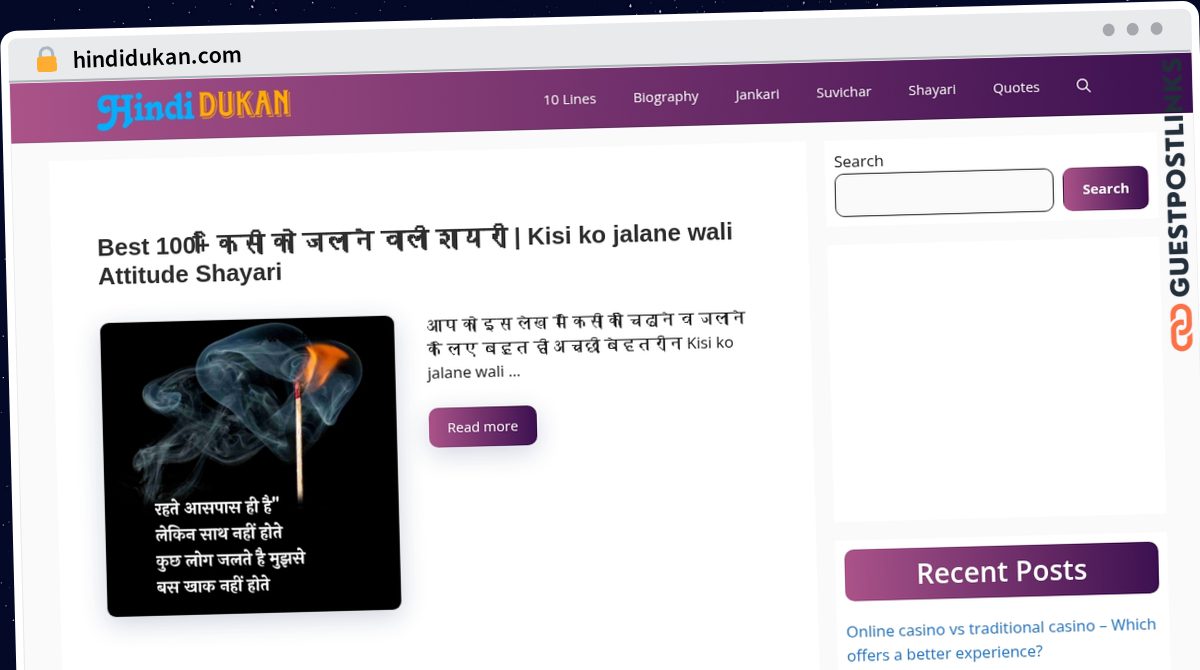Click the purple Search button
The image size is (1200, 670).
1105,188
